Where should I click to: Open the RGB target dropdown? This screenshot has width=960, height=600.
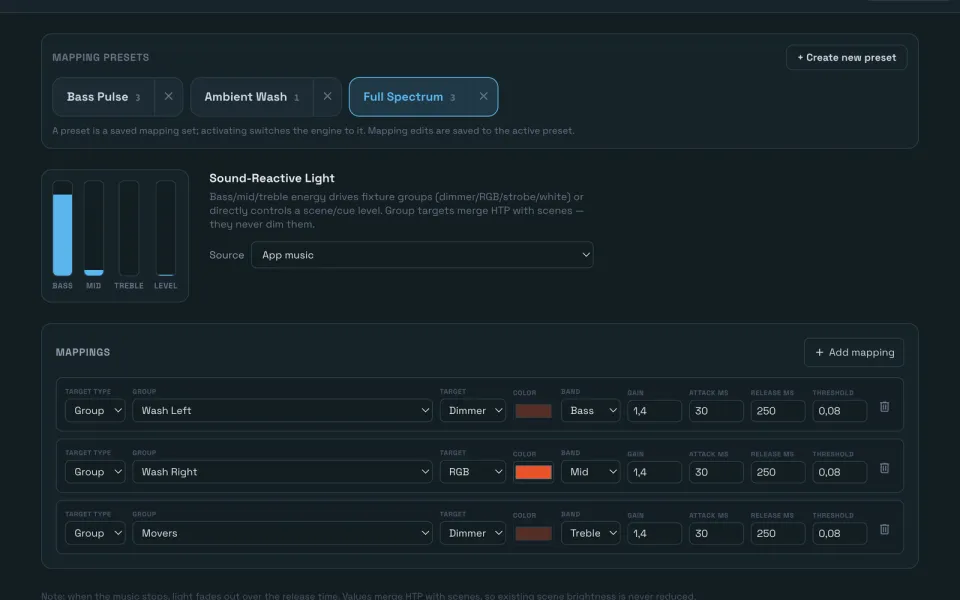point(473,472)
